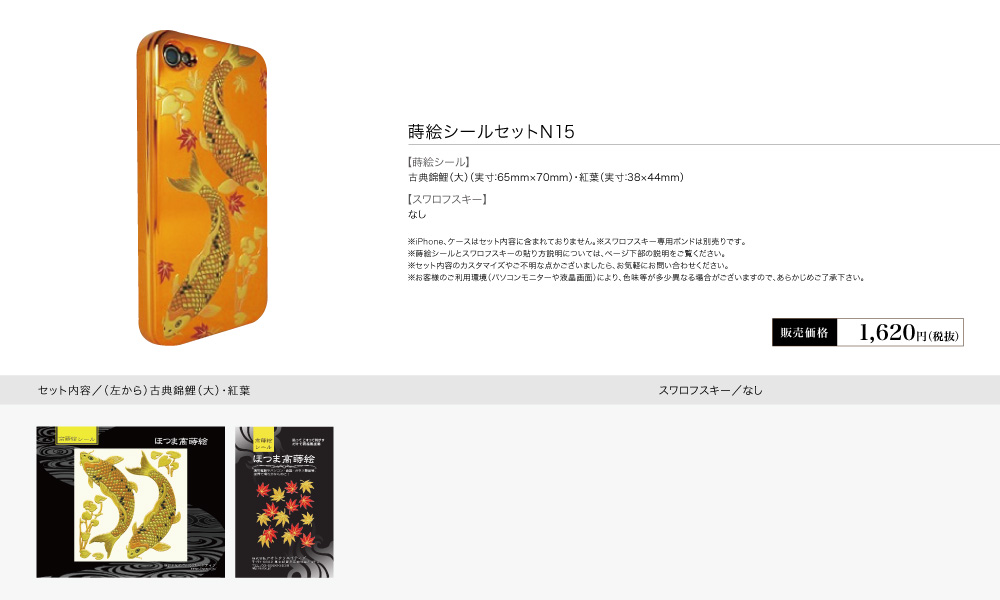Image resolution: width=1000 pixels, height=600 pixels.
Task: Click the product title 蒔絵シールセットN15
Action: click(x=491, y=131)
